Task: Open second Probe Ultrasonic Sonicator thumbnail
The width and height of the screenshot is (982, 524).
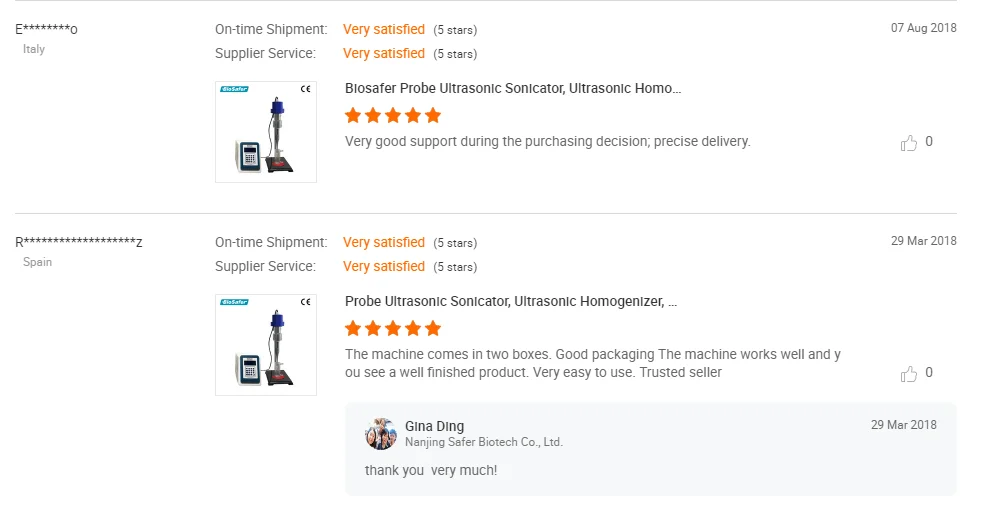Action: (266, 345)
